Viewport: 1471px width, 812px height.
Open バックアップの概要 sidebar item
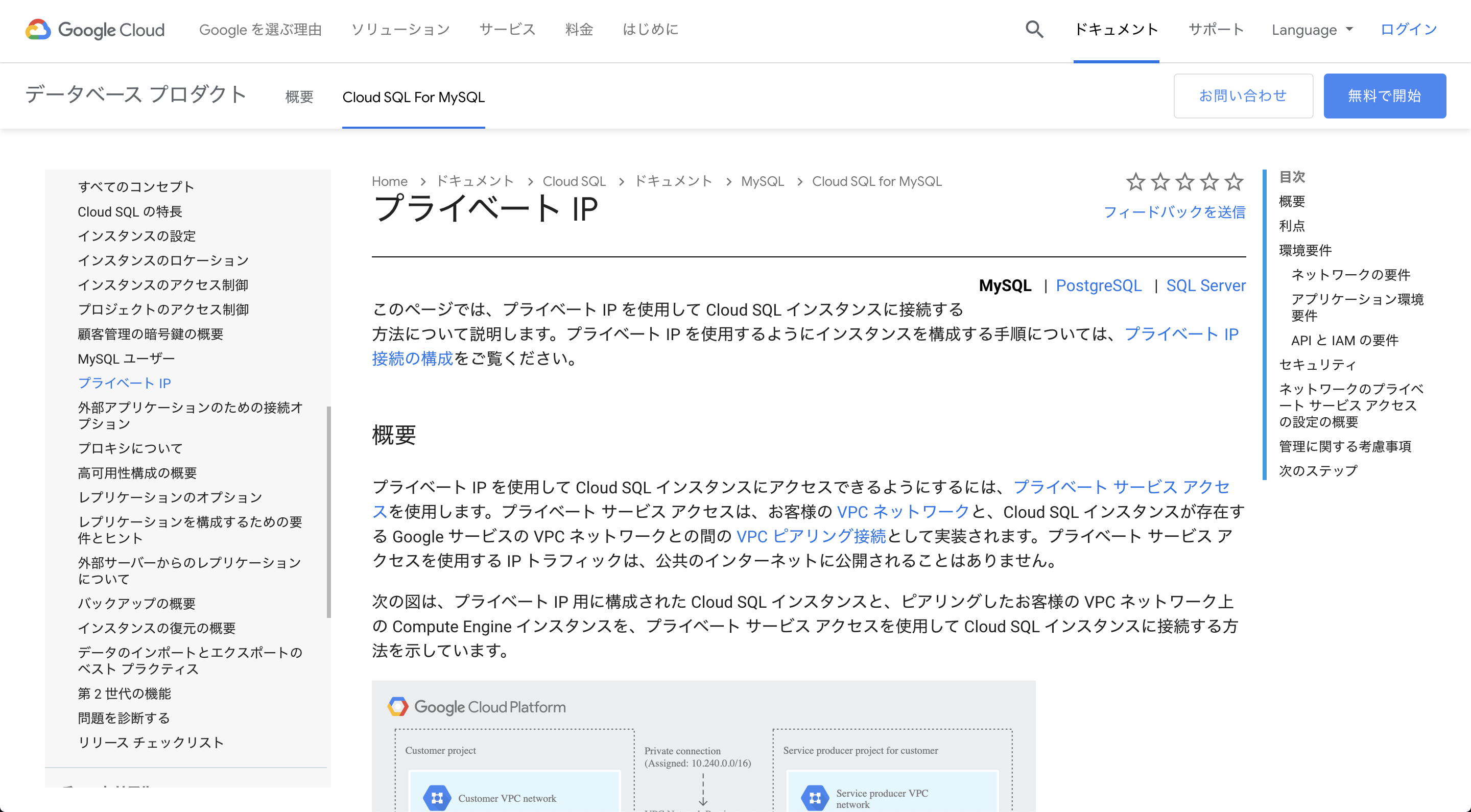[x=136, y=604]
